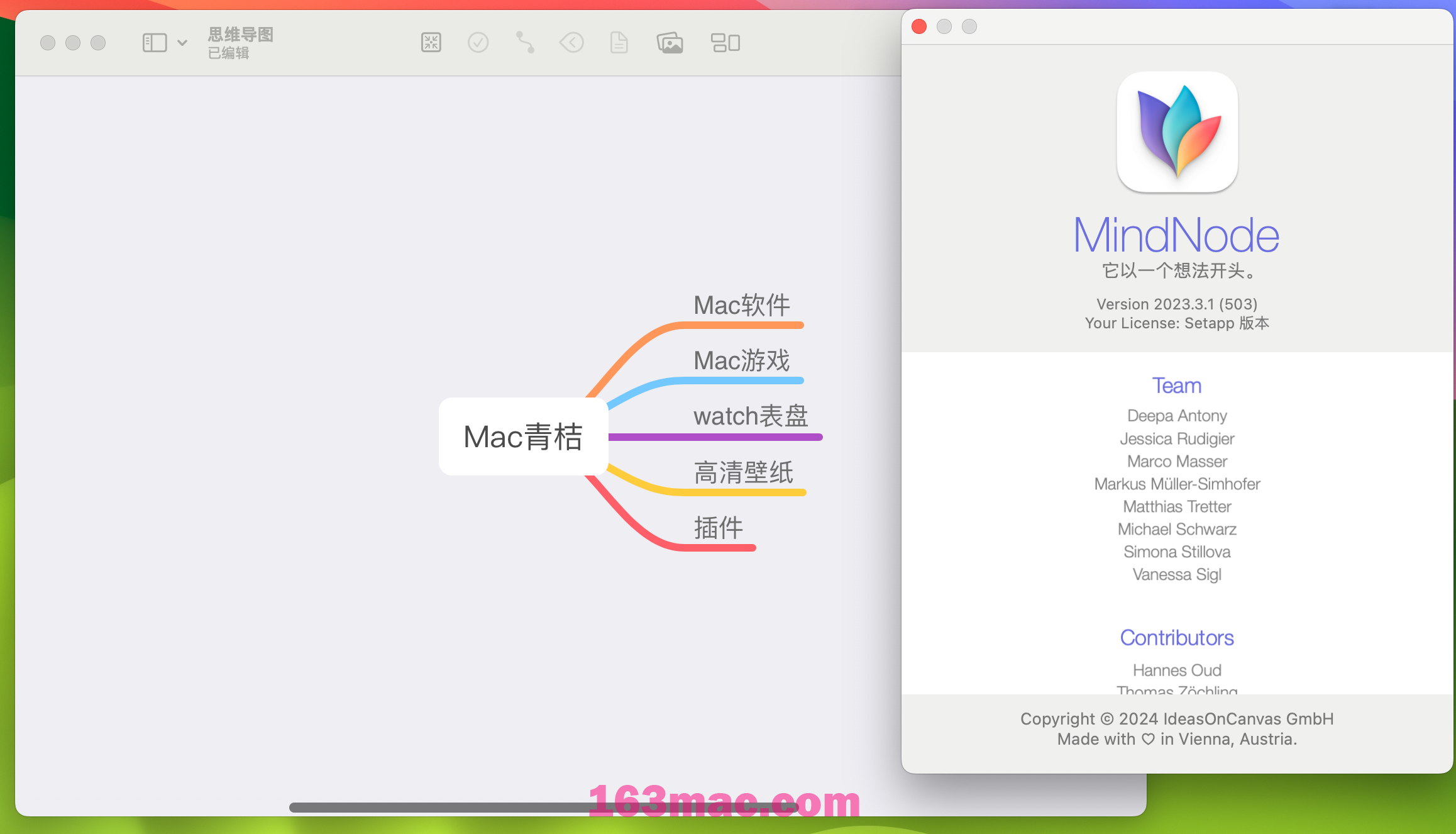Select the 插件 branch node
This screenshot has width=1456, height=834.
pos(719,528)
